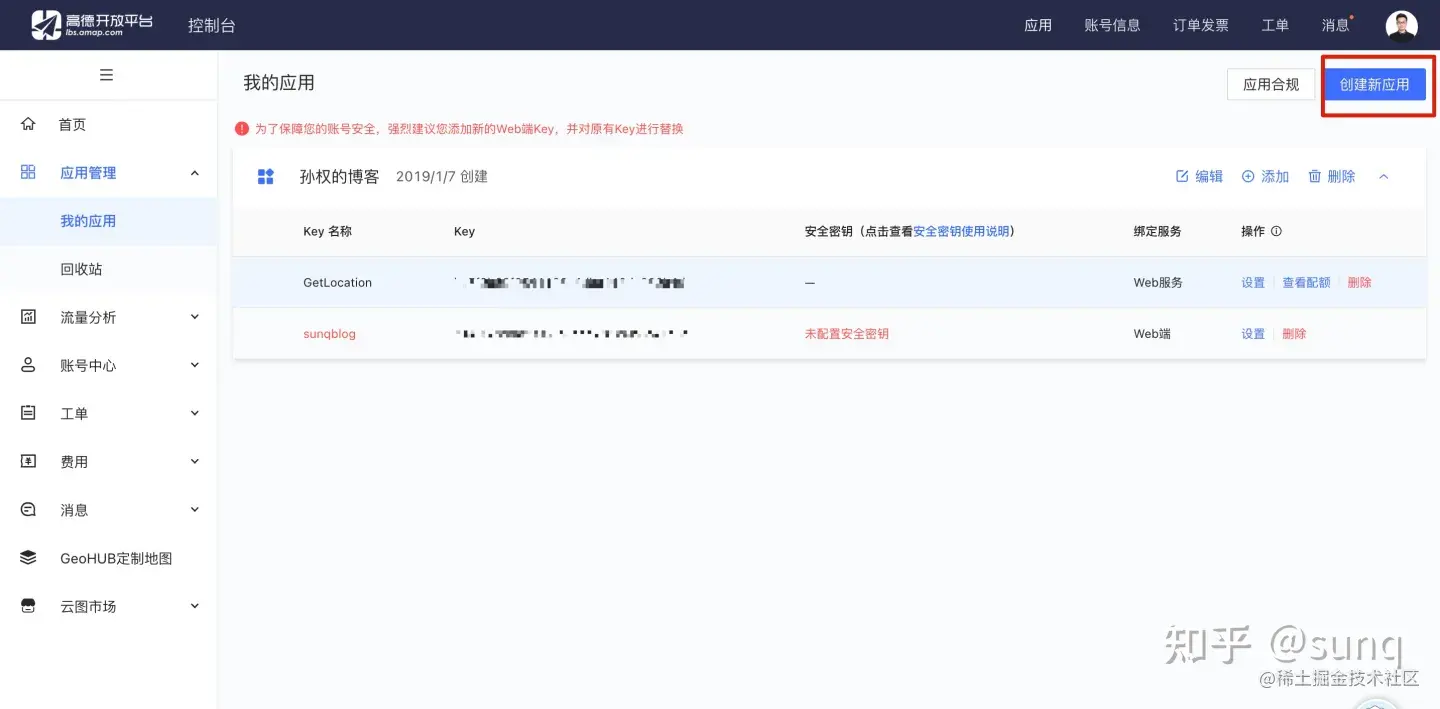Select 我的应用 in sidebar
Screen dimensions: 1440x709
[x=88, y=221]
